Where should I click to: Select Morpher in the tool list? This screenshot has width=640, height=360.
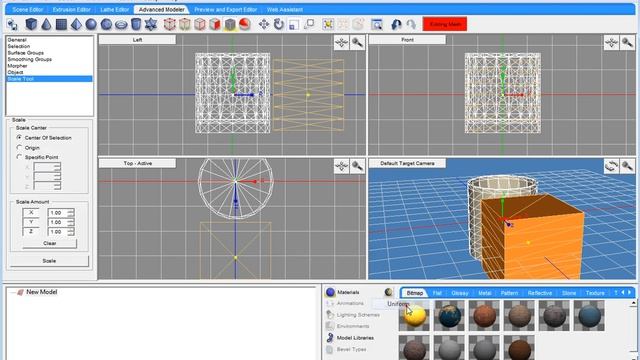pyautogui.click(x=17, y=66)
